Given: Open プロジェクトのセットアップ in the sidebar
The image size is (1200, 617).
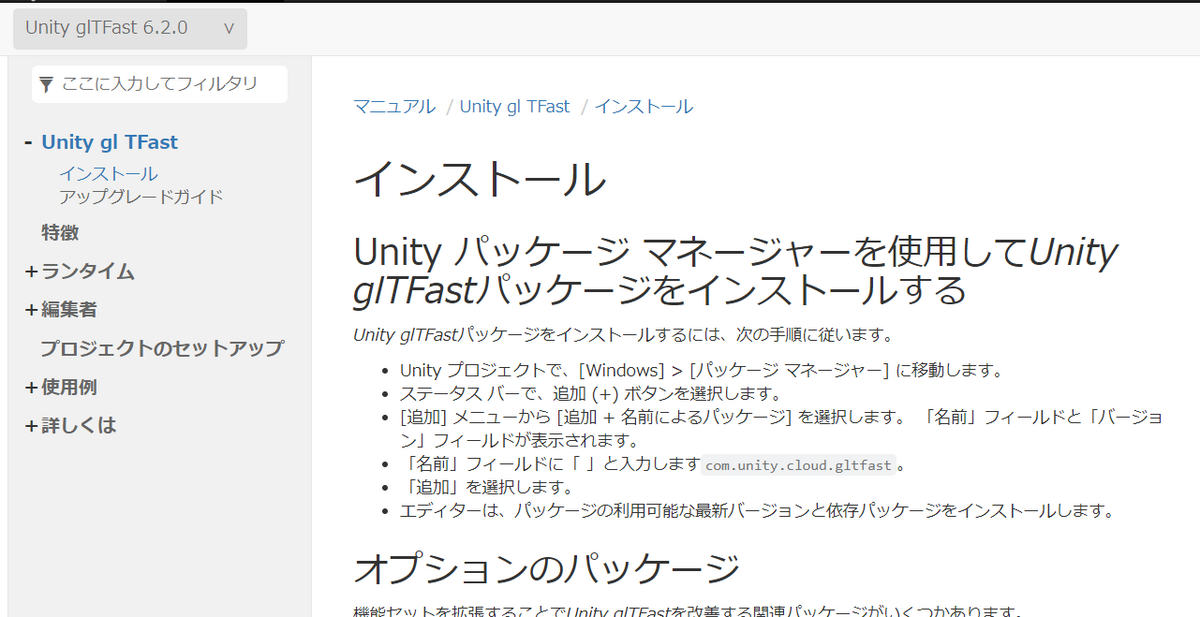Looking at the screenshot, I should (162, 349).
